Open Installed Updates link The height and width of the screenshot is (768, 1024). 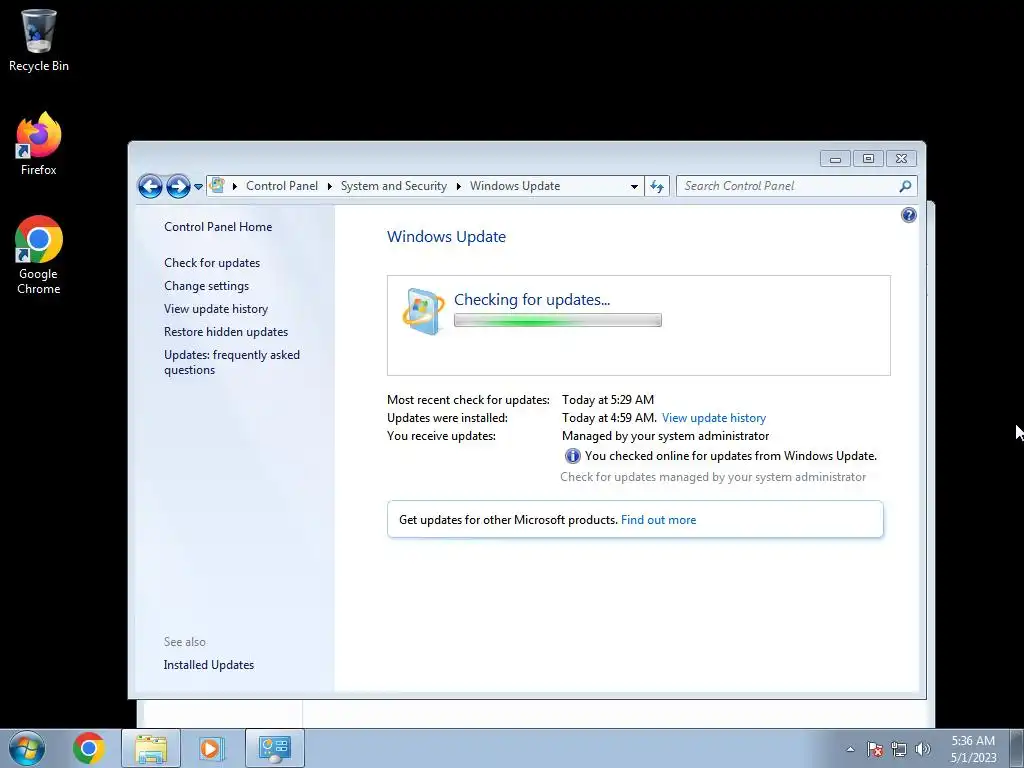pyautogui.click(x=208, y=665)
